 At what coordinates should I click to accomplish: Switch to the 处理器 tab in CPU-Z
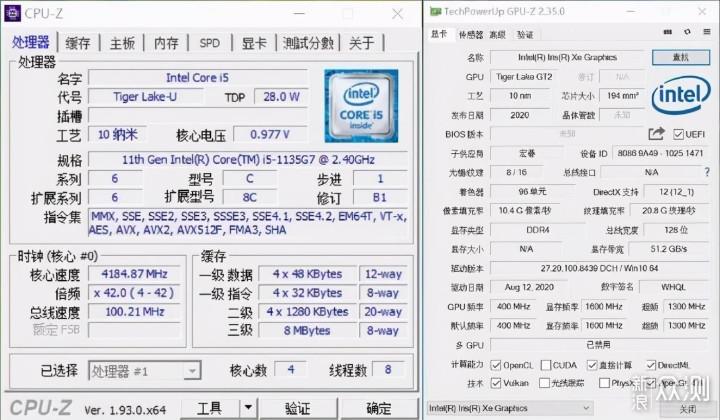[x=30, y=43]
